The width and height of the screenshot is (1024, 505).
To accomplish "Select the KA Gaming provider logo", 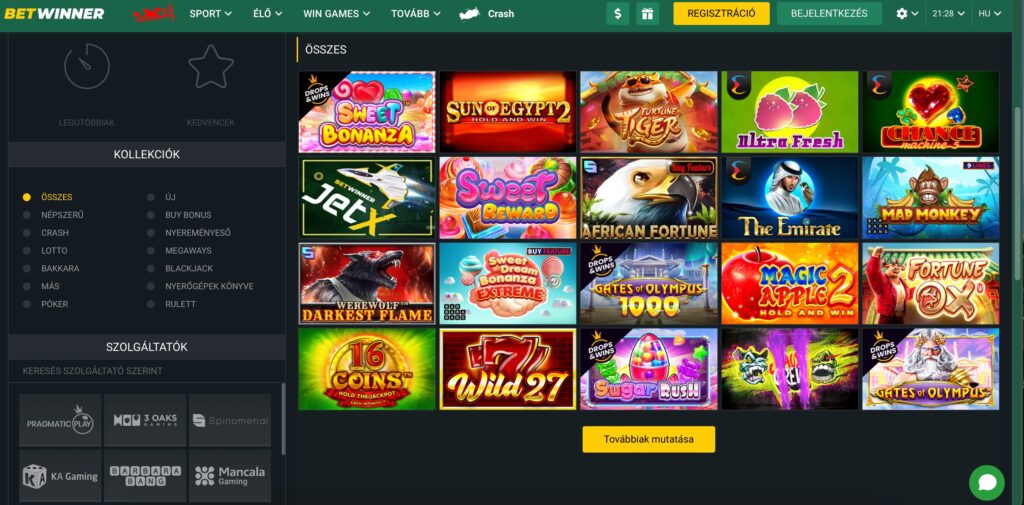I will coord(60,476).
